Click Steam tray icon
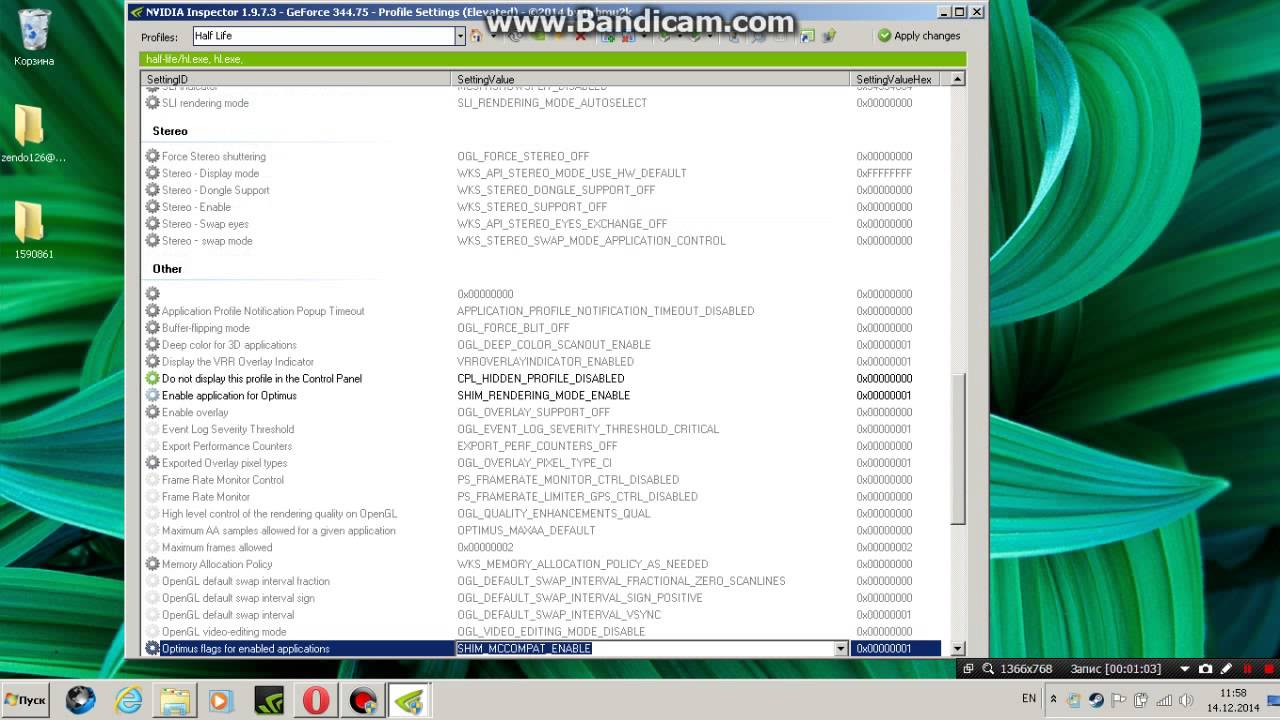The image size is (1280, 720). click(x=1096, y=699)
